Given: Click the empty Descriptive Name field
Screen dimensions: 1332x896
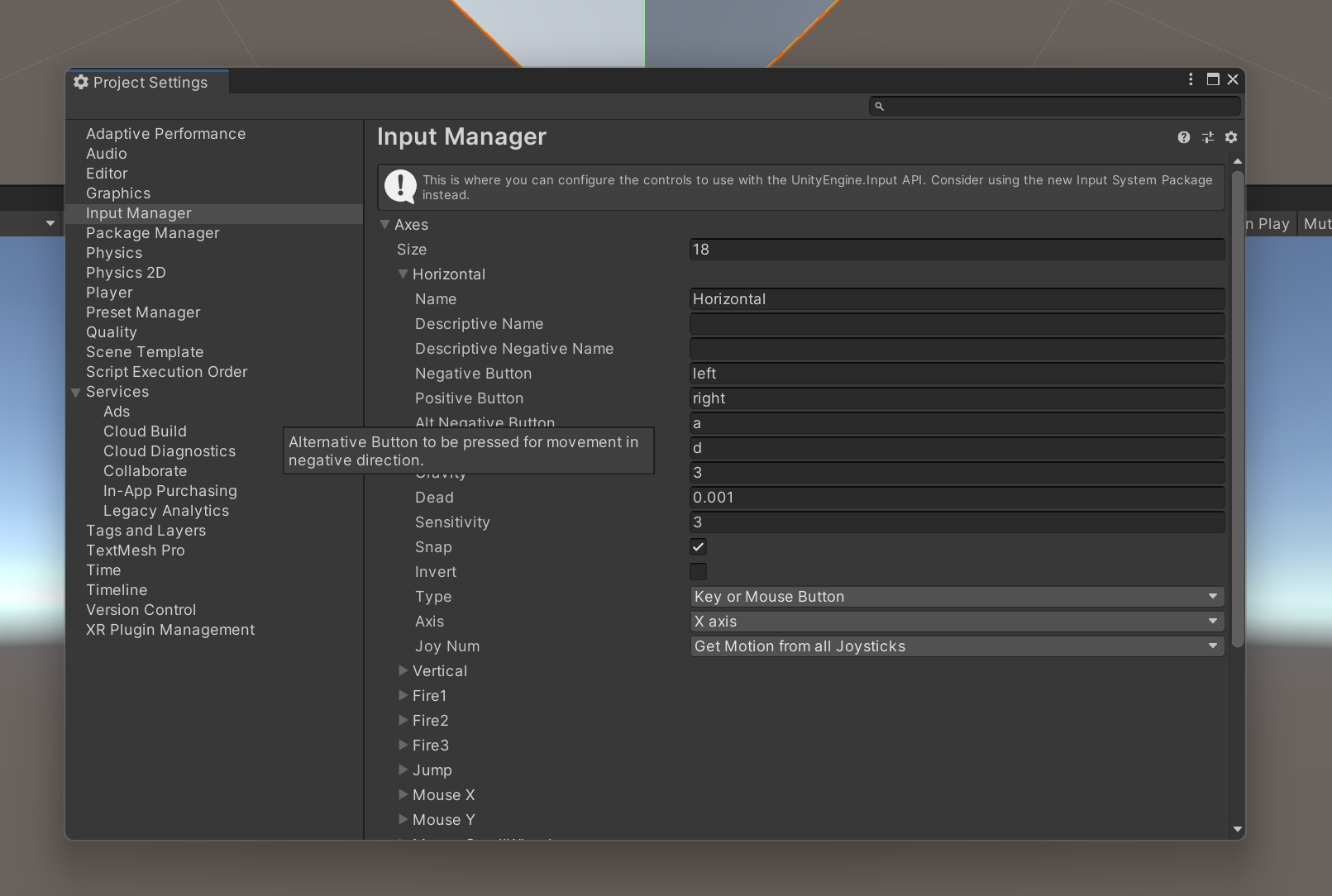Looking at the screenshot, I should coord(957,323).
